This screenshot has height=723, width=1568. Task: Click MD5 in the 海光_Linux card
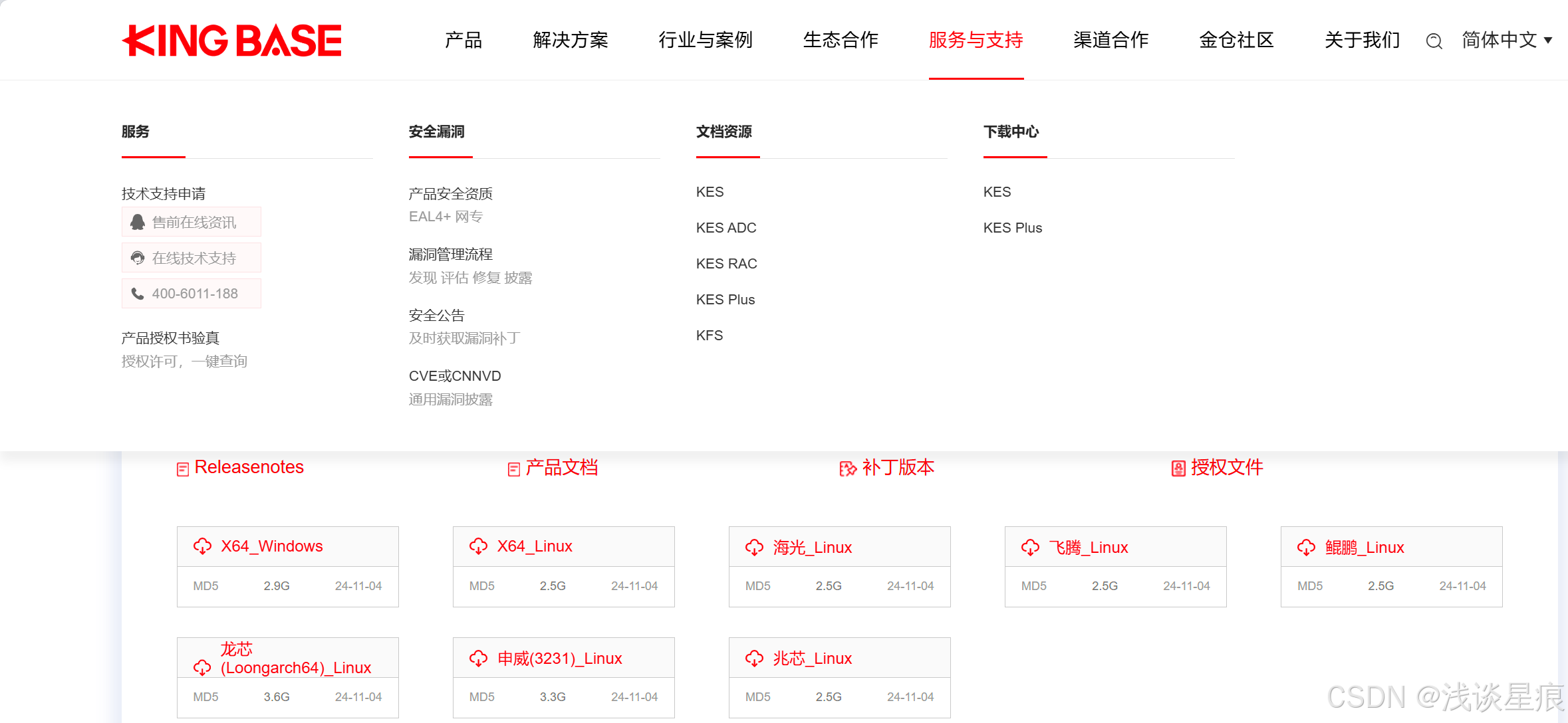pyautogui.click(x=758, y=586)
